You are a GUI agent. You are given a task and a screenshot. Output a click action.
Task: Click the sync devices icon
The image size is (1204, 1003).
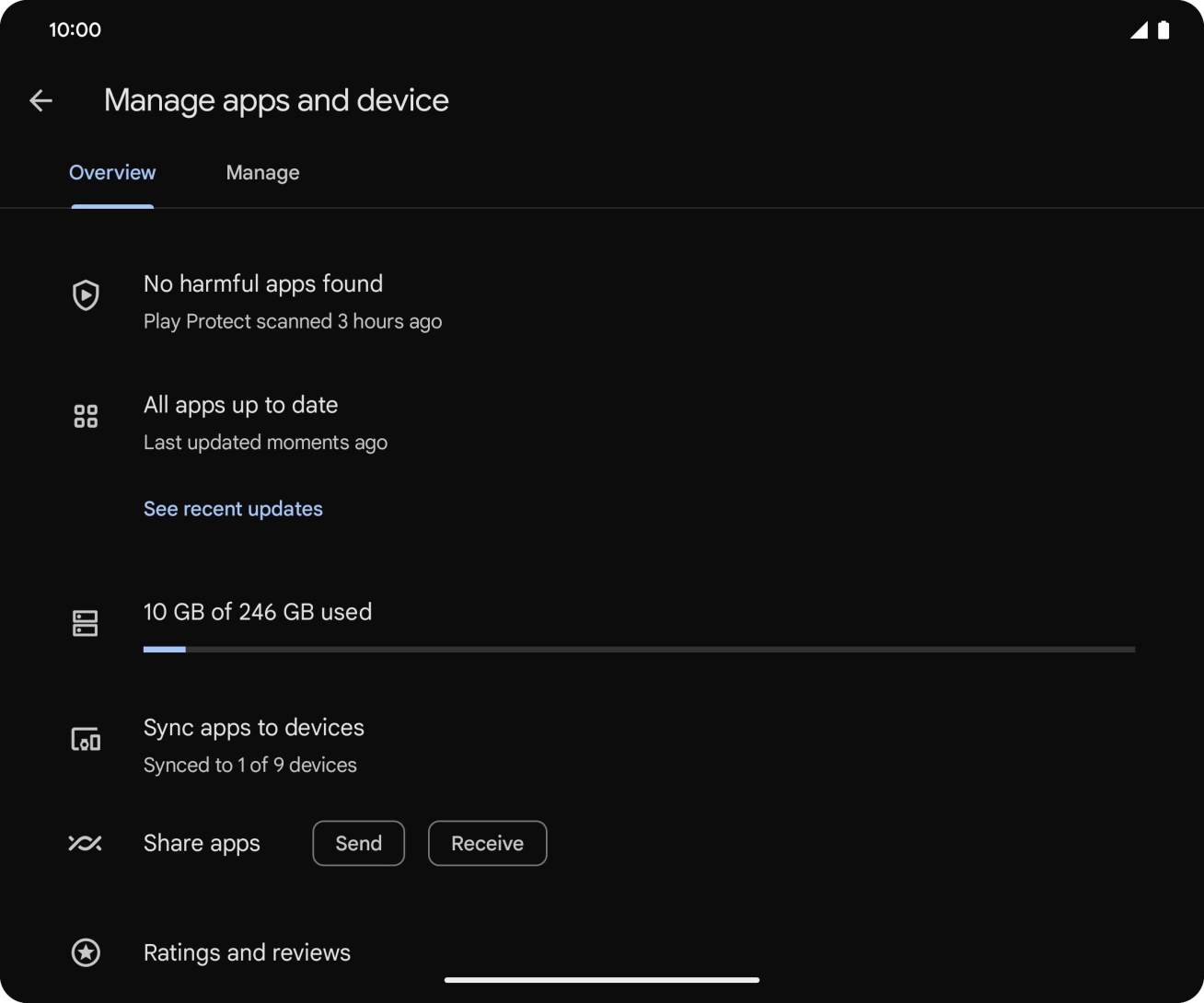tap(86, 739)
